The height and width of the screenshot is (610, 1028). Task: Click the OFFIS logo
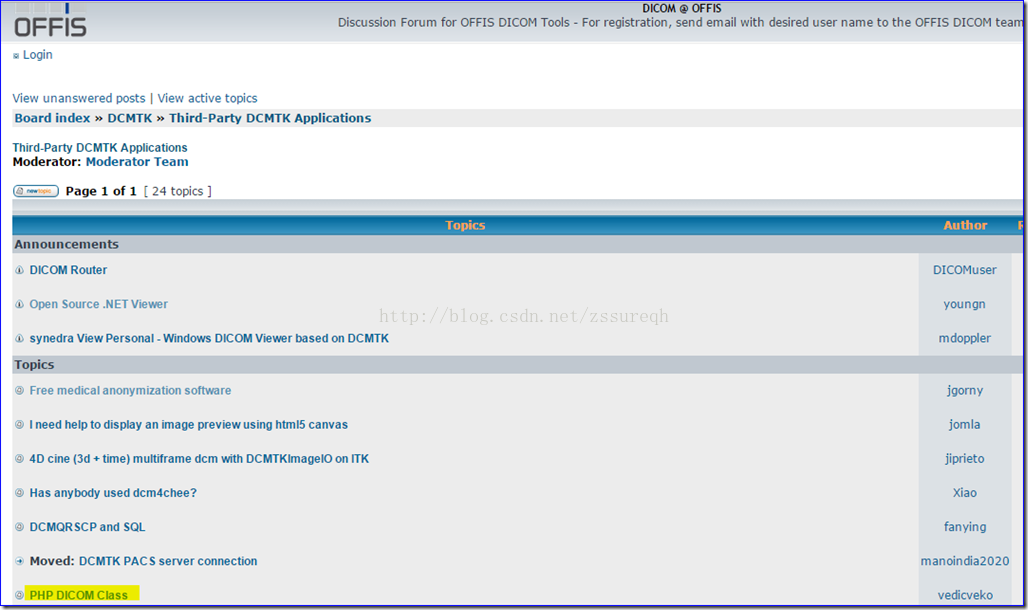50,22
